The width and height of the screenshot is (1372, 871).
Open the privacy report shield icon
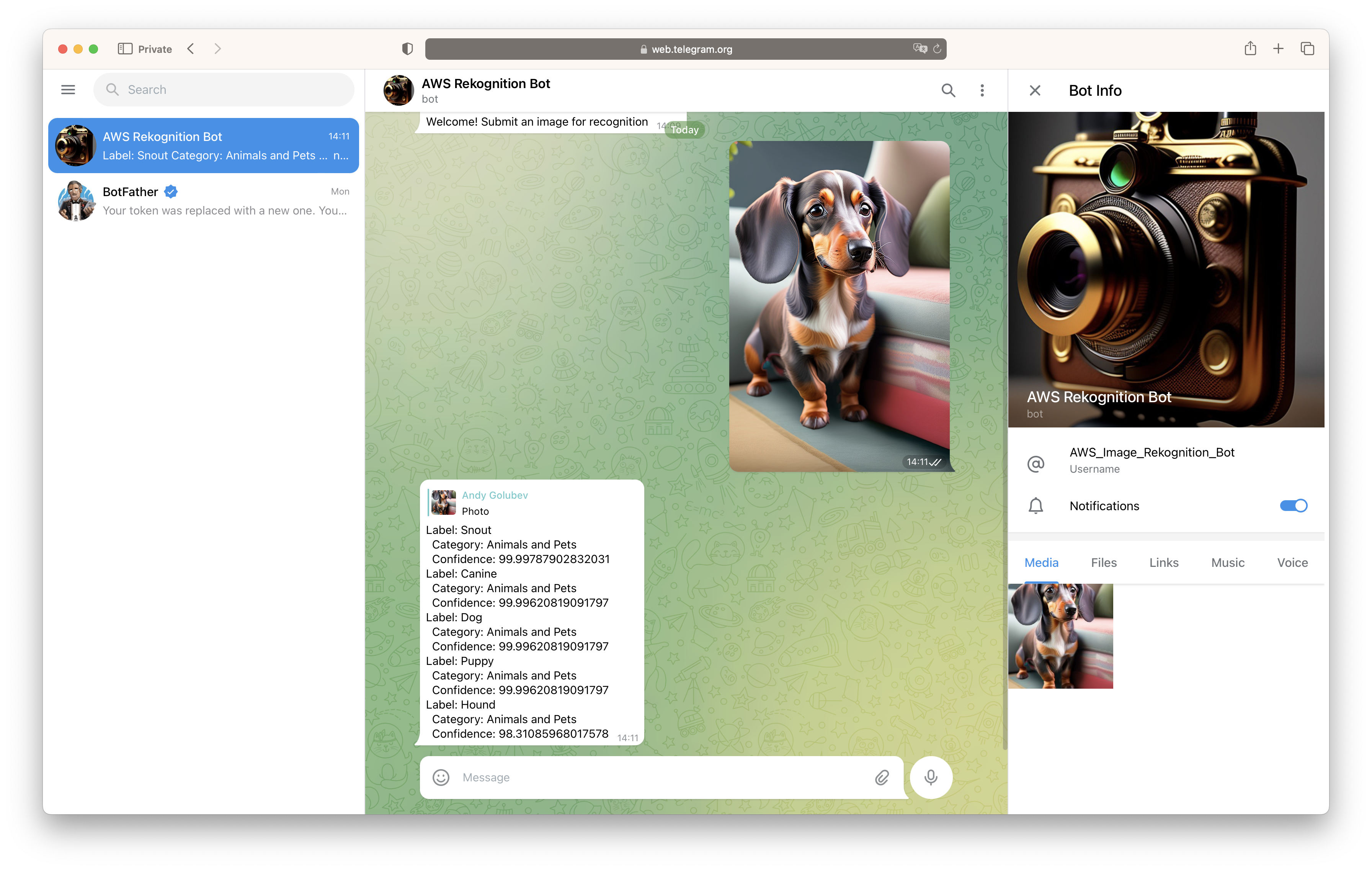tap(407, 49)
